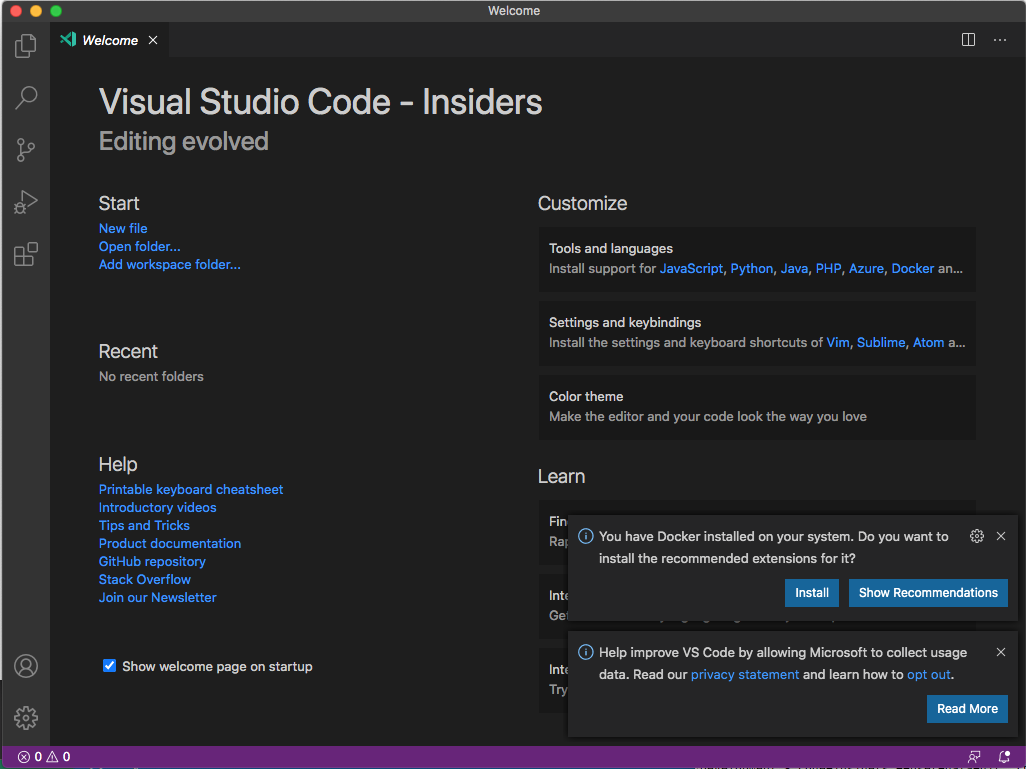The height and width of the screenshot is (769, 1026).
Task: Click the Tools and languages heading
Action: 610,249
